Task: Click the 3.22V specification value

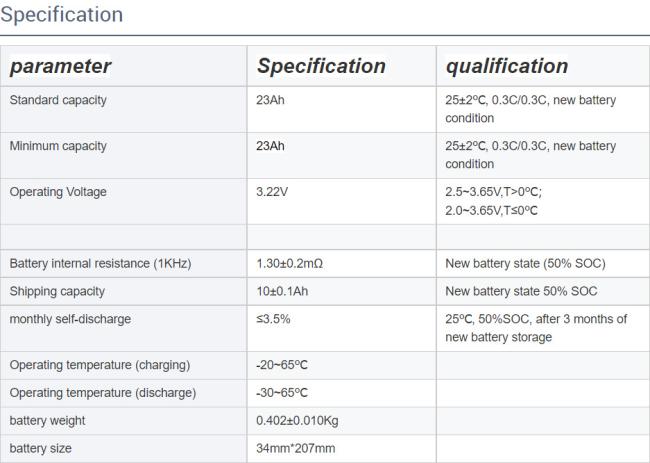Action: point(272,192)
